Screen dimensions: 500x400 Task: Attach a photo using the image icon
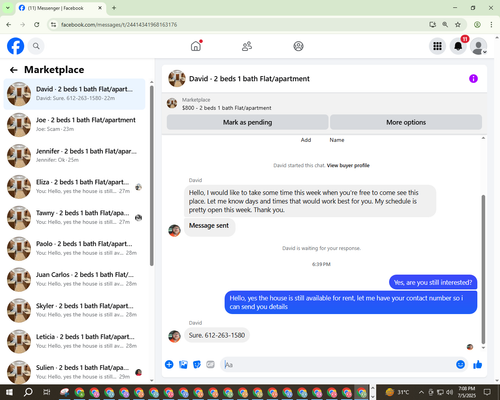tap(183, 364)
